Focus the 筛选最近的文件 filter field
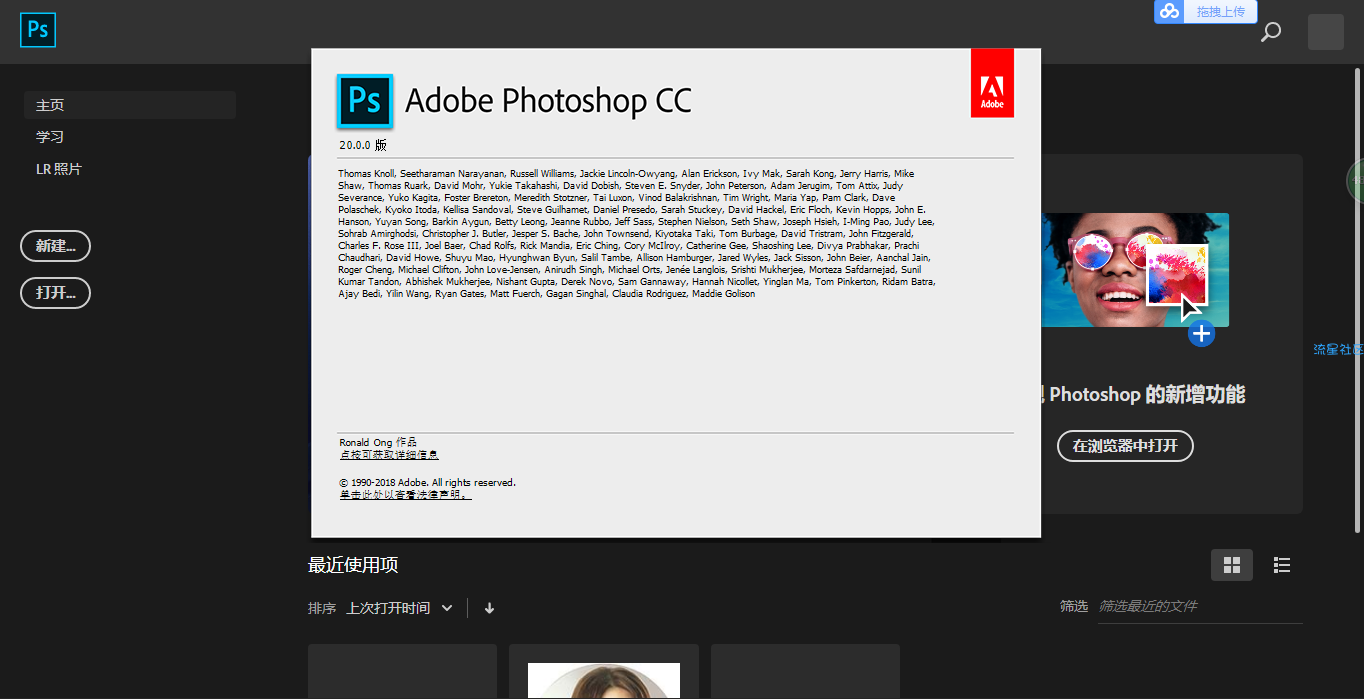 (x=1200, y=606)
